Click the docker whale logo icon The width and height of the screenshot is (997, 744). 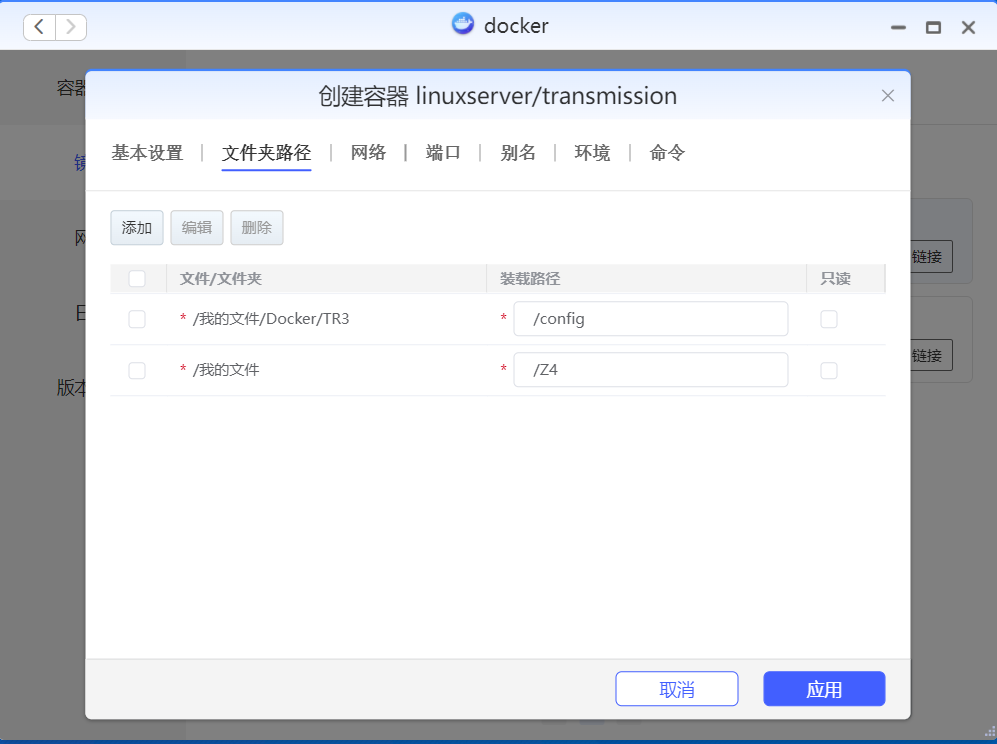tap(463, 24)
